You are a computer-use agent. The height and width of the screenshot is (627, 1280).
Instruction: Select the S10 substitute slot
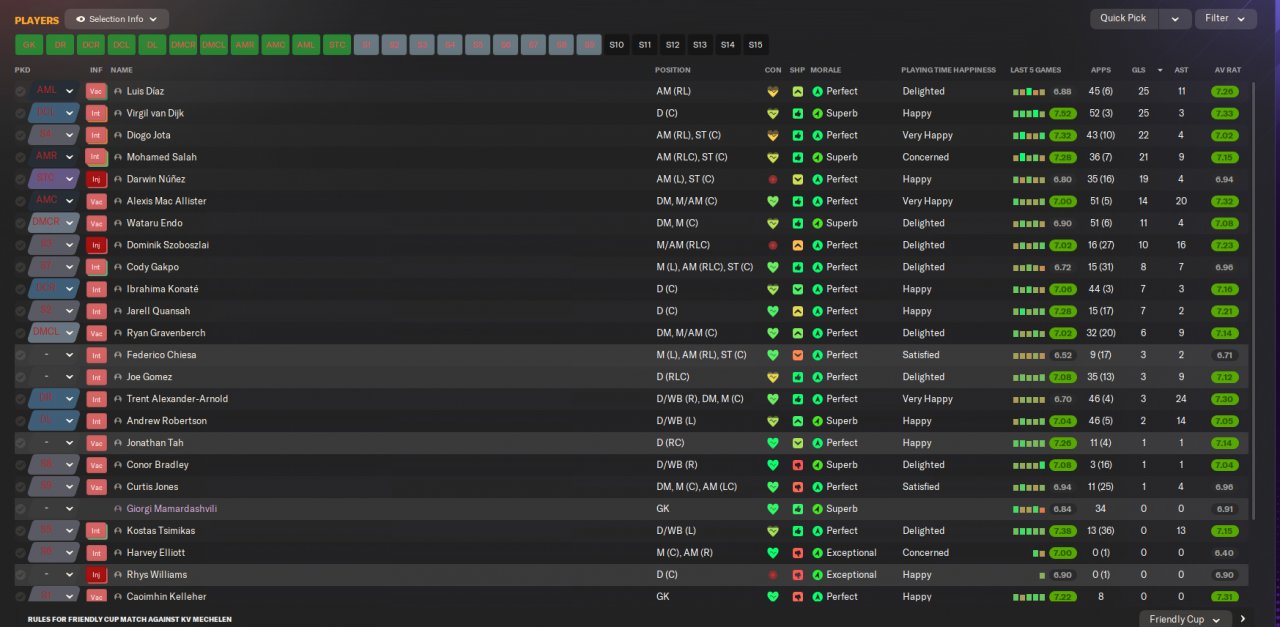point(617,45)
